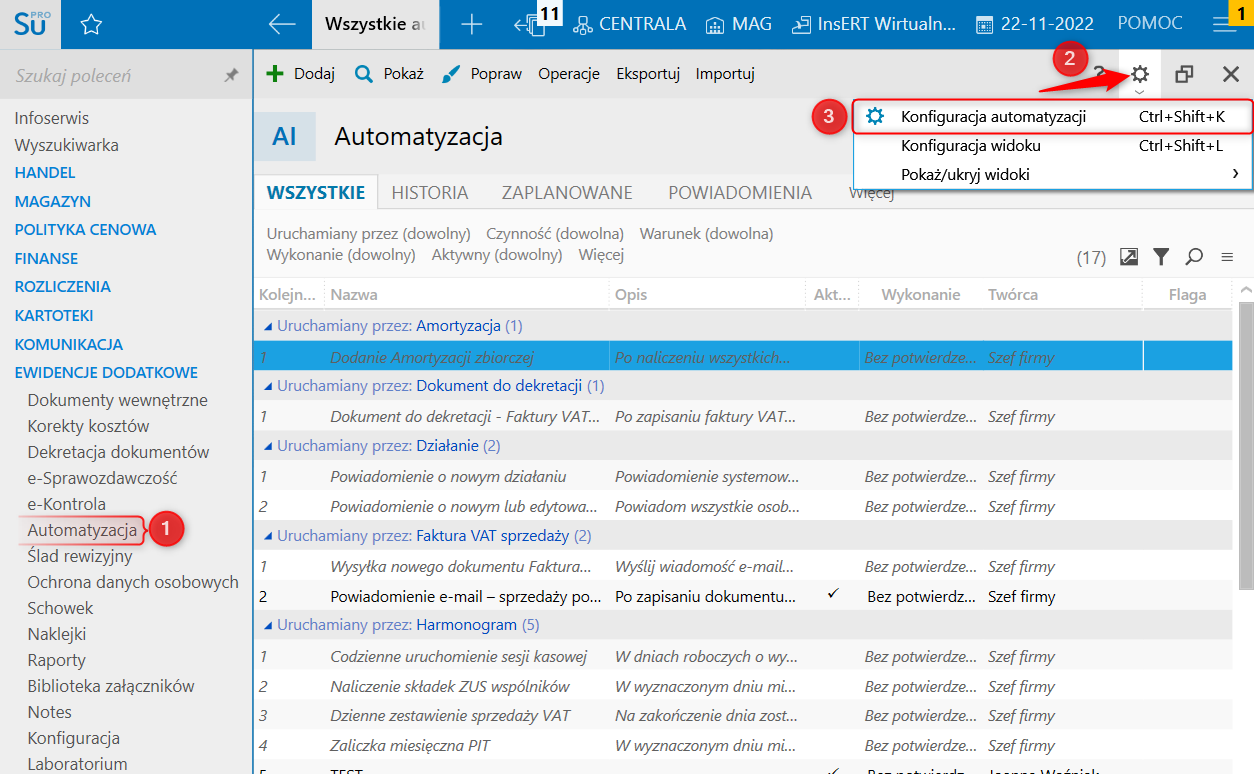Click the Więcej filters link
This screenshot has height=774, width=1254.
point(601,255)
